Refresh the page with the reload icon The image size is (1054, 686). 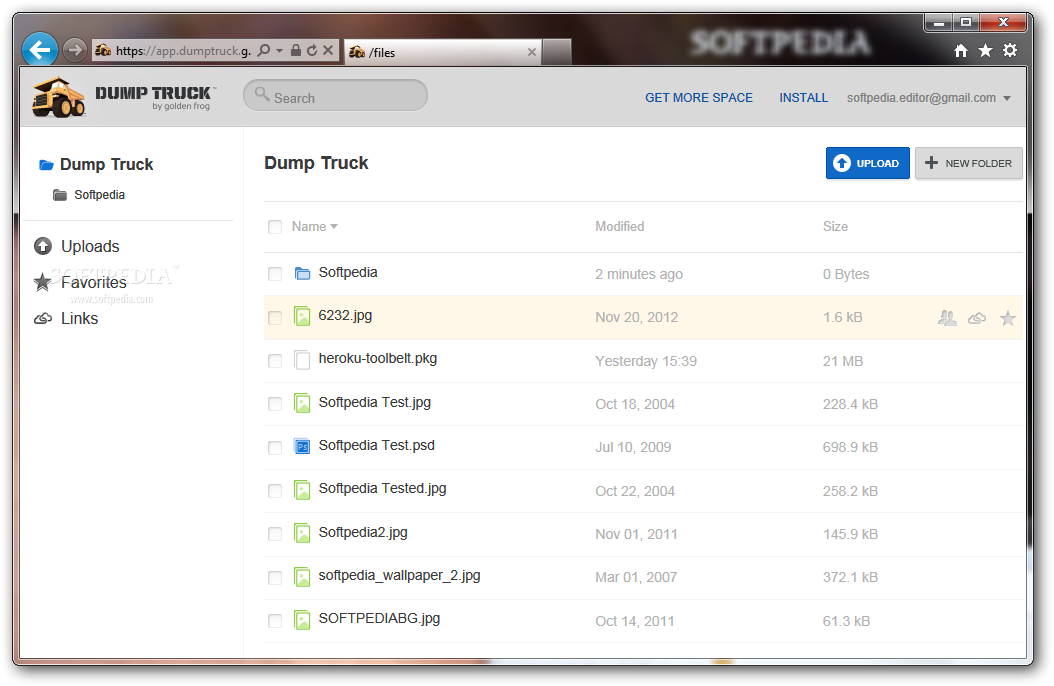click(x=312, y=50)
